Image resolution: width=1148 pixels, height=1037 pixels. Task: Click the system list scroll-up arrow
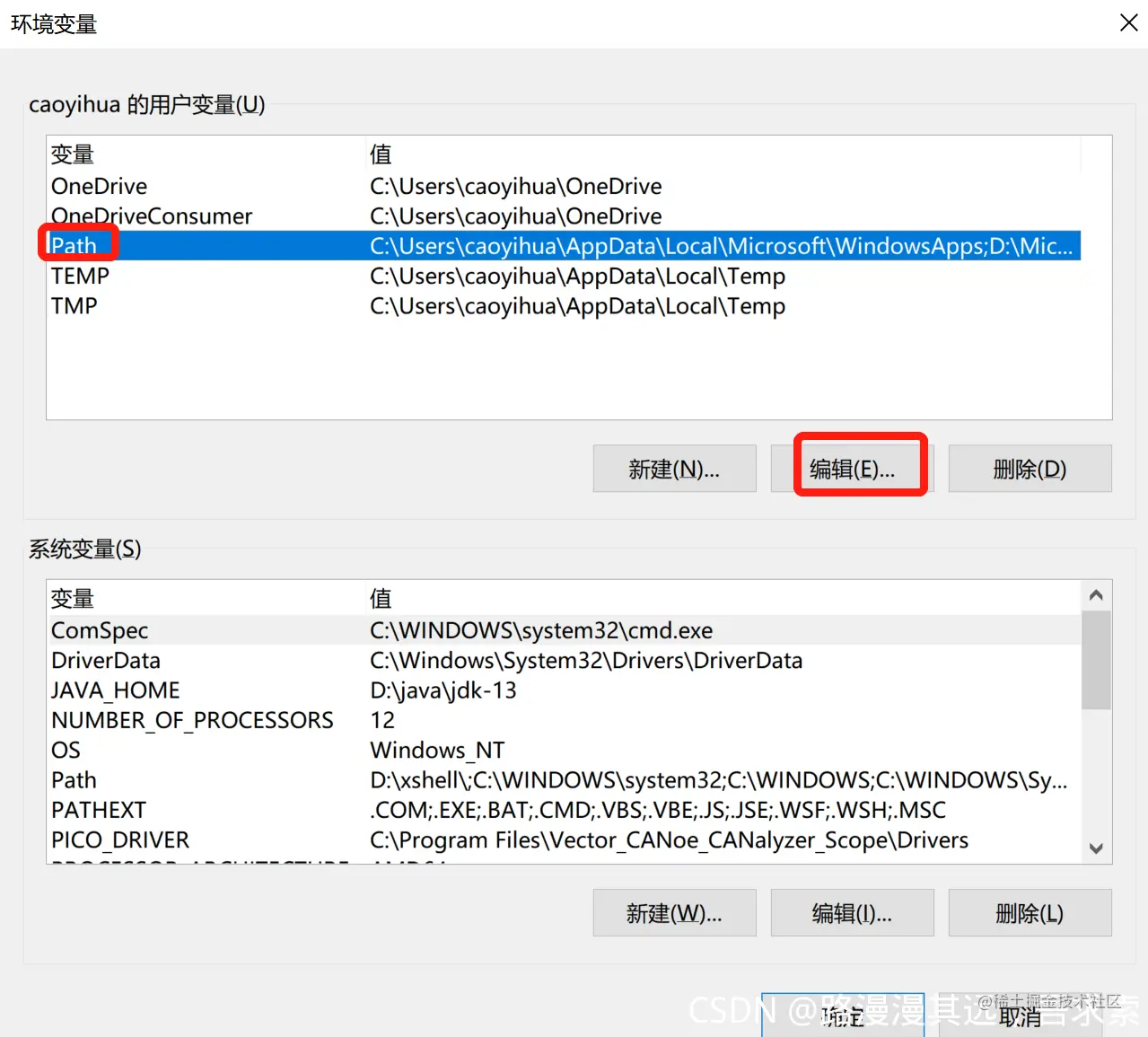point(1096,595)
